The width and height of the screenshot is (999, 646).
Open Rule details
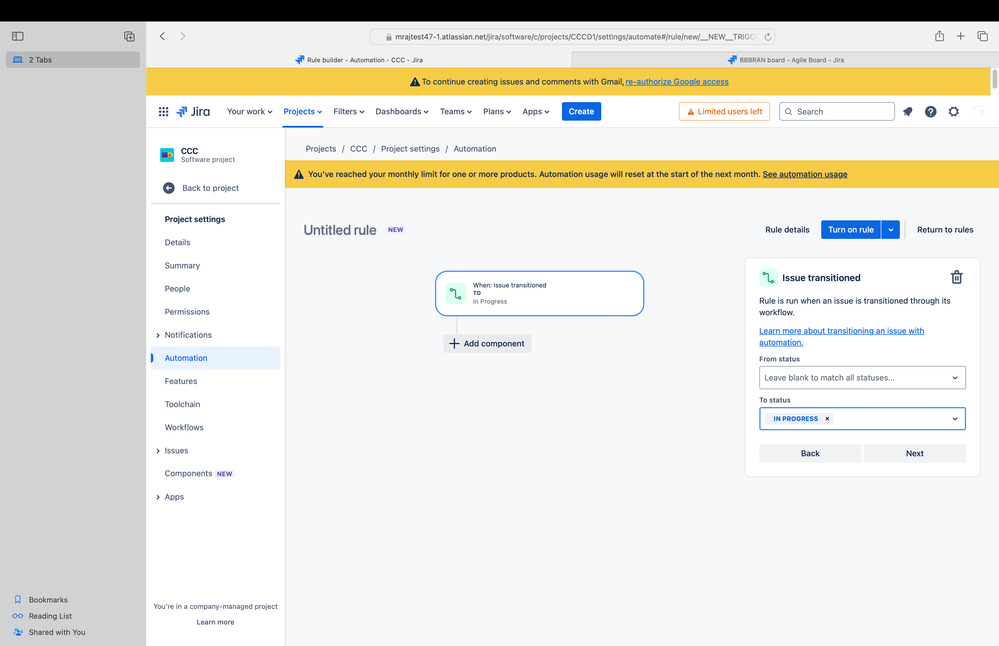[787, 229]
